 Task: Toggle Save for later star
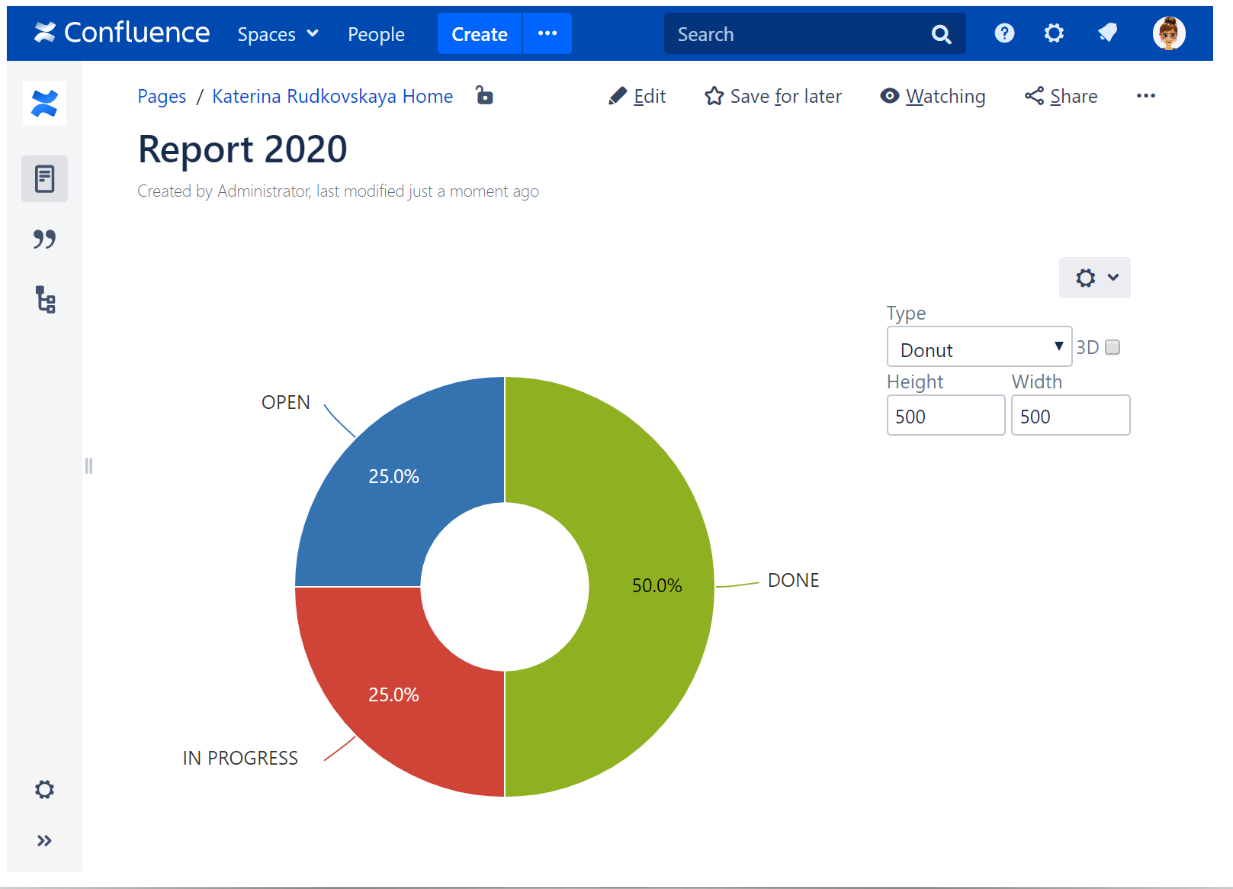click(773, 96)
